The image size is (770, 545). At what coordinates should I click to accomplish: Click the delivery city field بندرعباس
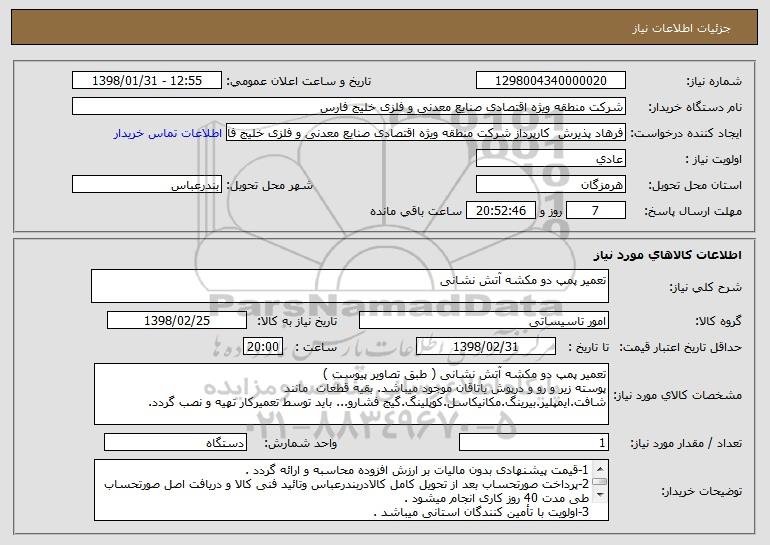coord(147,185)
